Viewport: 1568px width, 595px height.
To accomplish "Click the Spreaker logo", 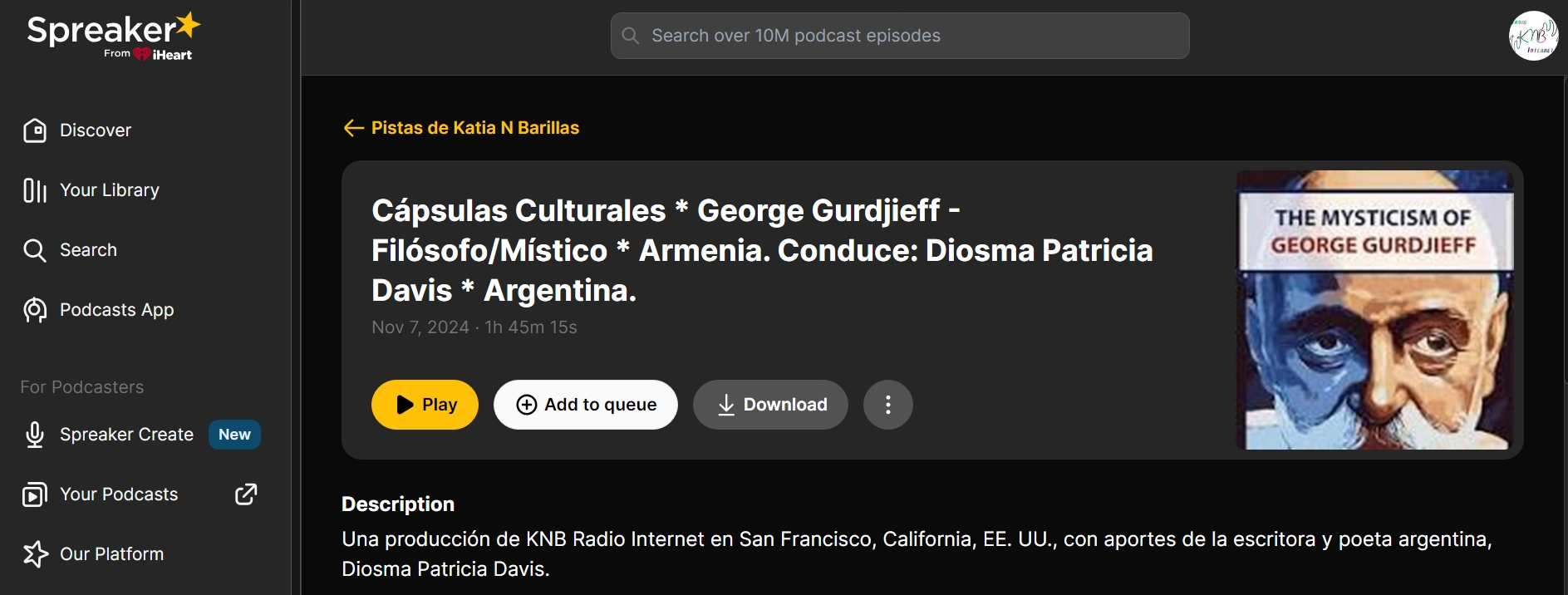I will coord(113,37).
